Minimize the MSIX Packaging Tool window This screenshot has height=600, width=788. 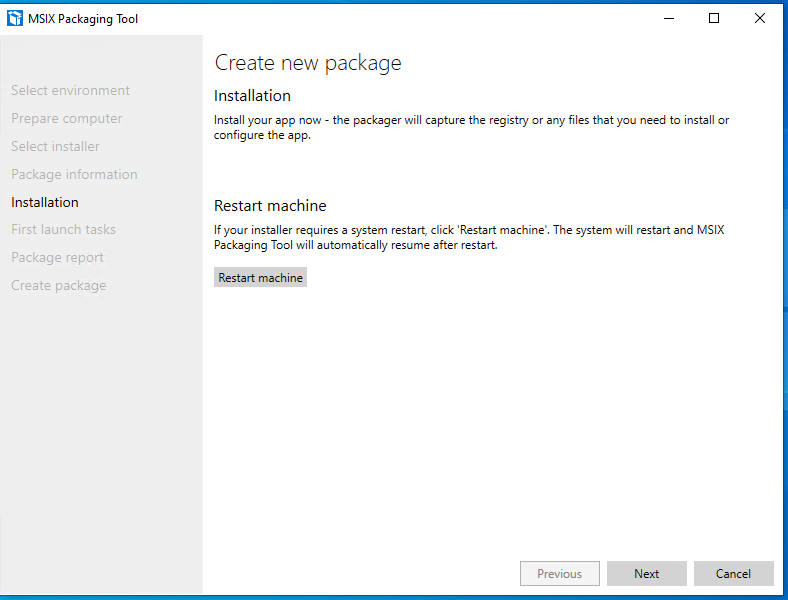tap(669, 19)
